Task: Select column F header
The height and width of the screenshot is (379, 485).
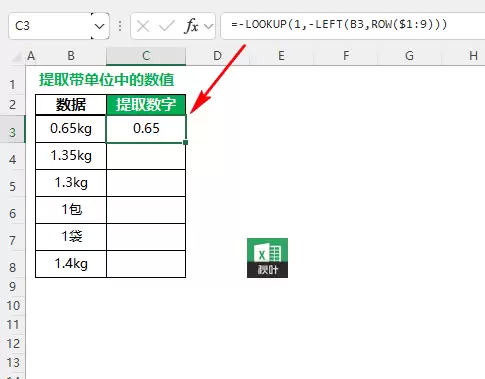Action: (346, 56)
